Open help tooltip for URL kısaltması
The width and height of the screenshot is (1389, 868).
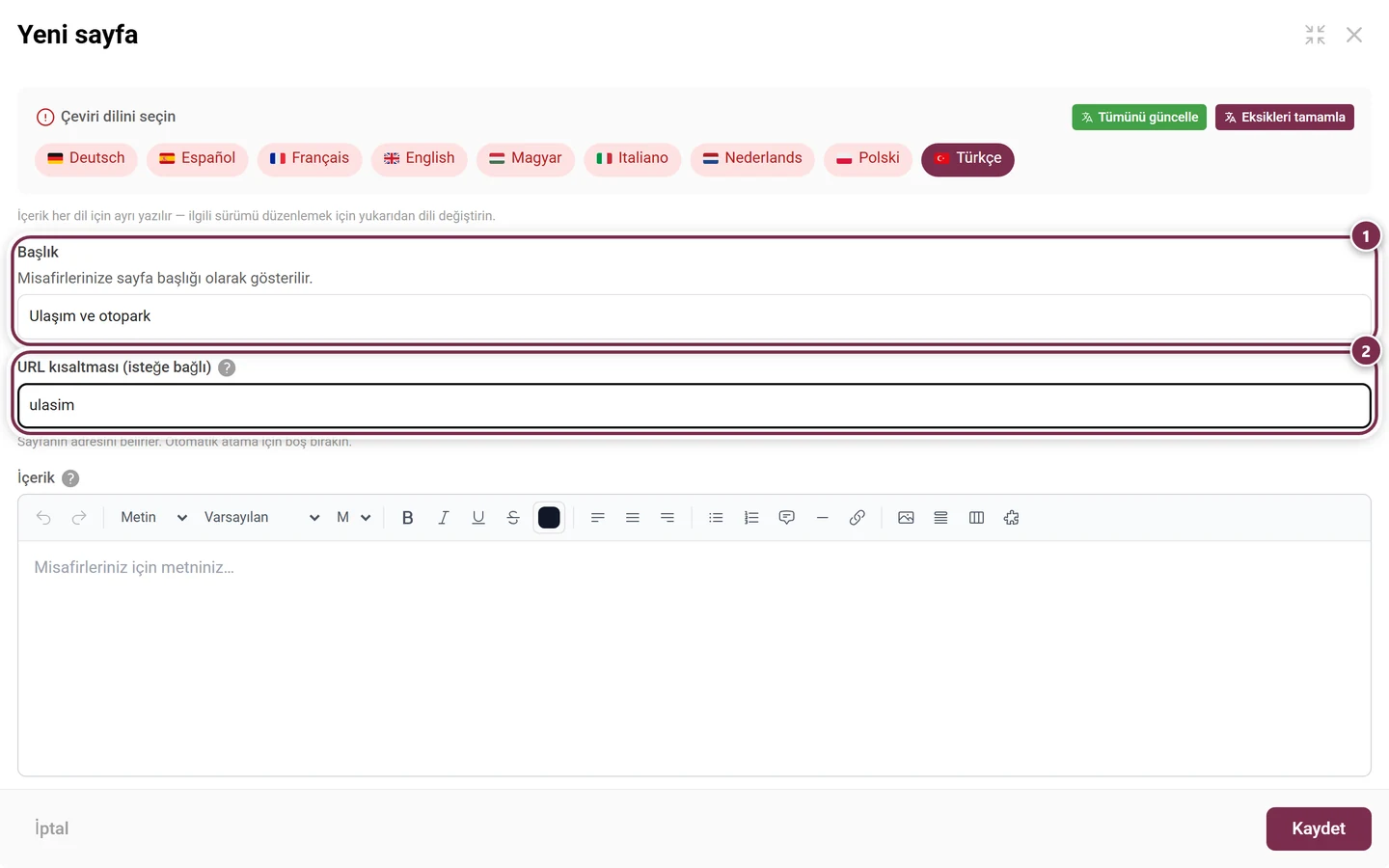pos(227,367)
